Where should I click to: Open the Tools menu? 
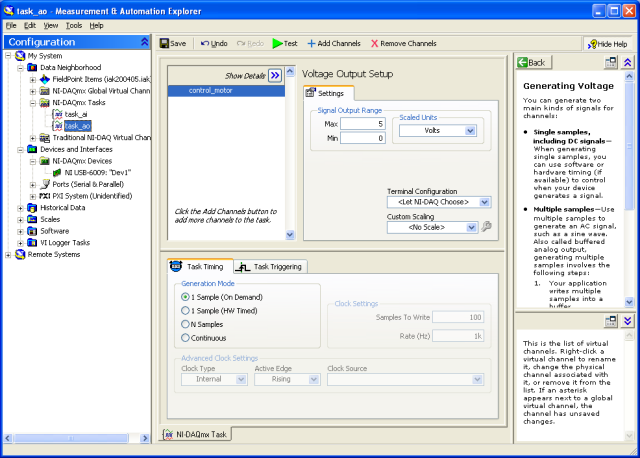click(74, 25)
